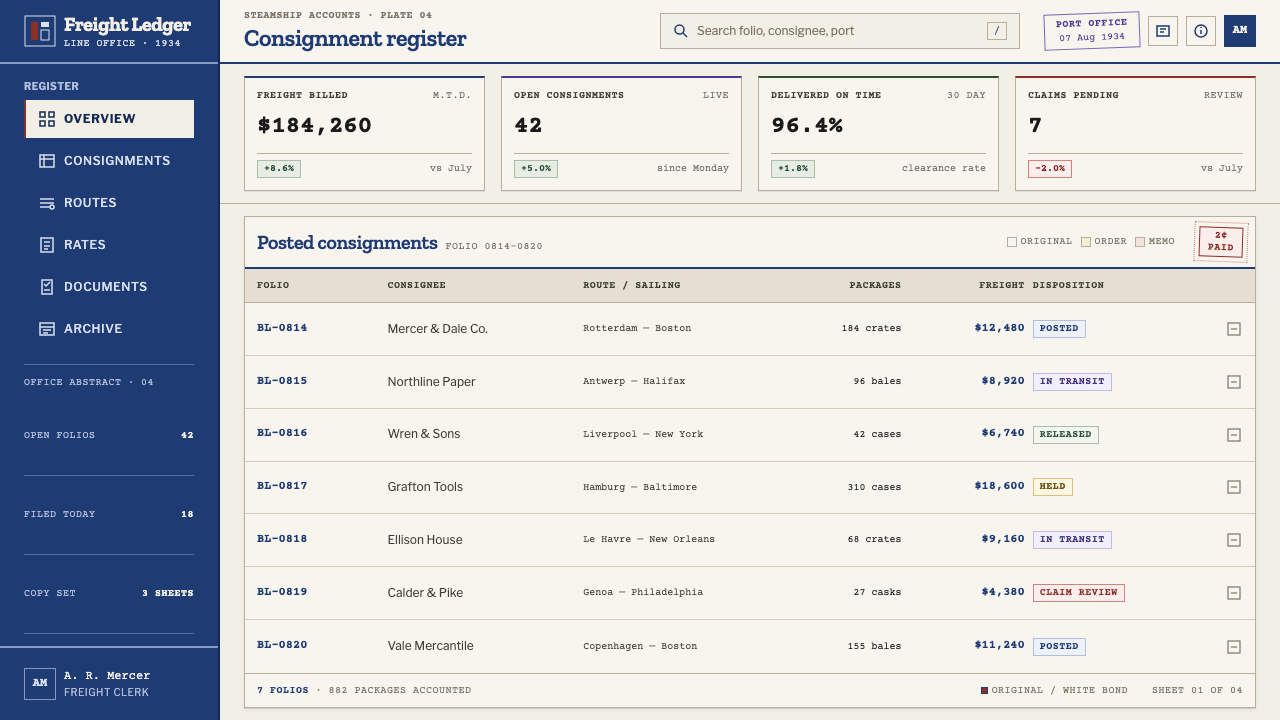
Task: Go to the Consignments menu item
Action: (109, 161)
